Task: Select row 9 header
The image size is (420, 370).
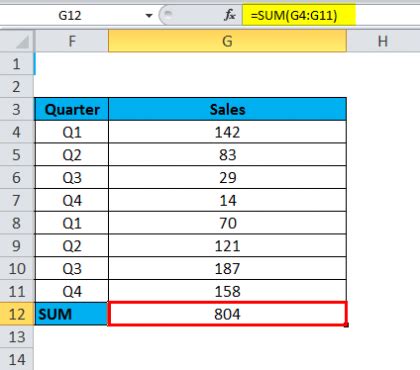Action: tap(17, 246)
